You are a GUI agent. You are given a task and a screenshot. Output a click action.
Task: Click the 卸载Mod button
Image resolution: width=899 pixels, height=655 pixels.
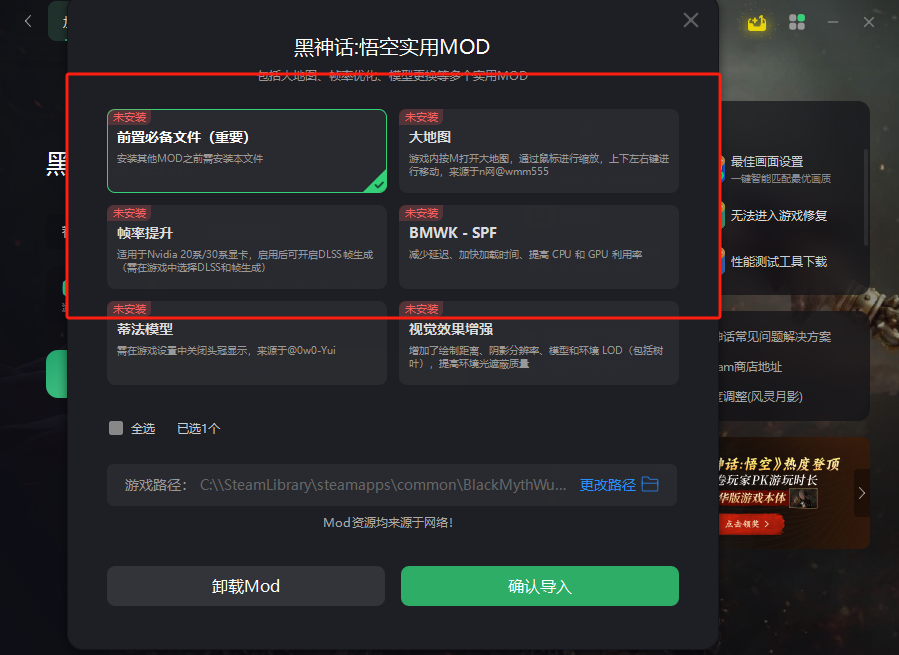[245, 586]
